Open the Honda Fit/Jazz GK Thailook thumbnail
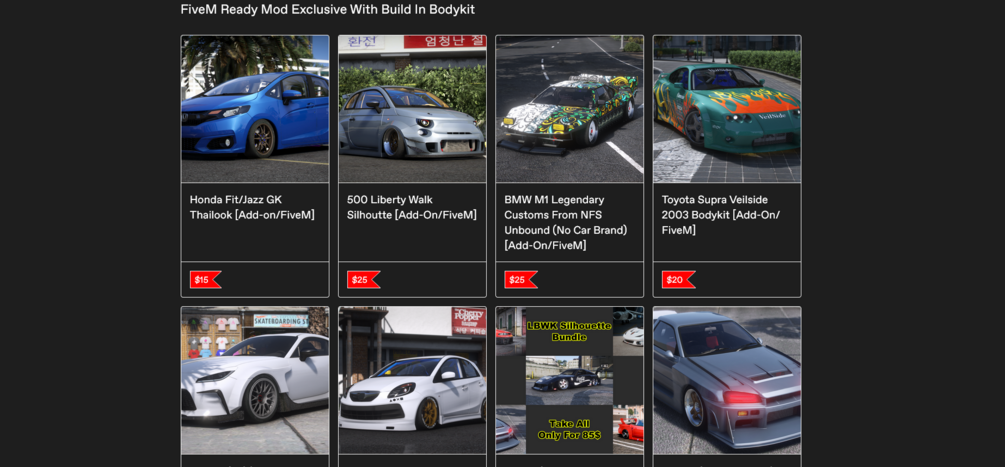The image size is (1005, 467). click(255, 109)
